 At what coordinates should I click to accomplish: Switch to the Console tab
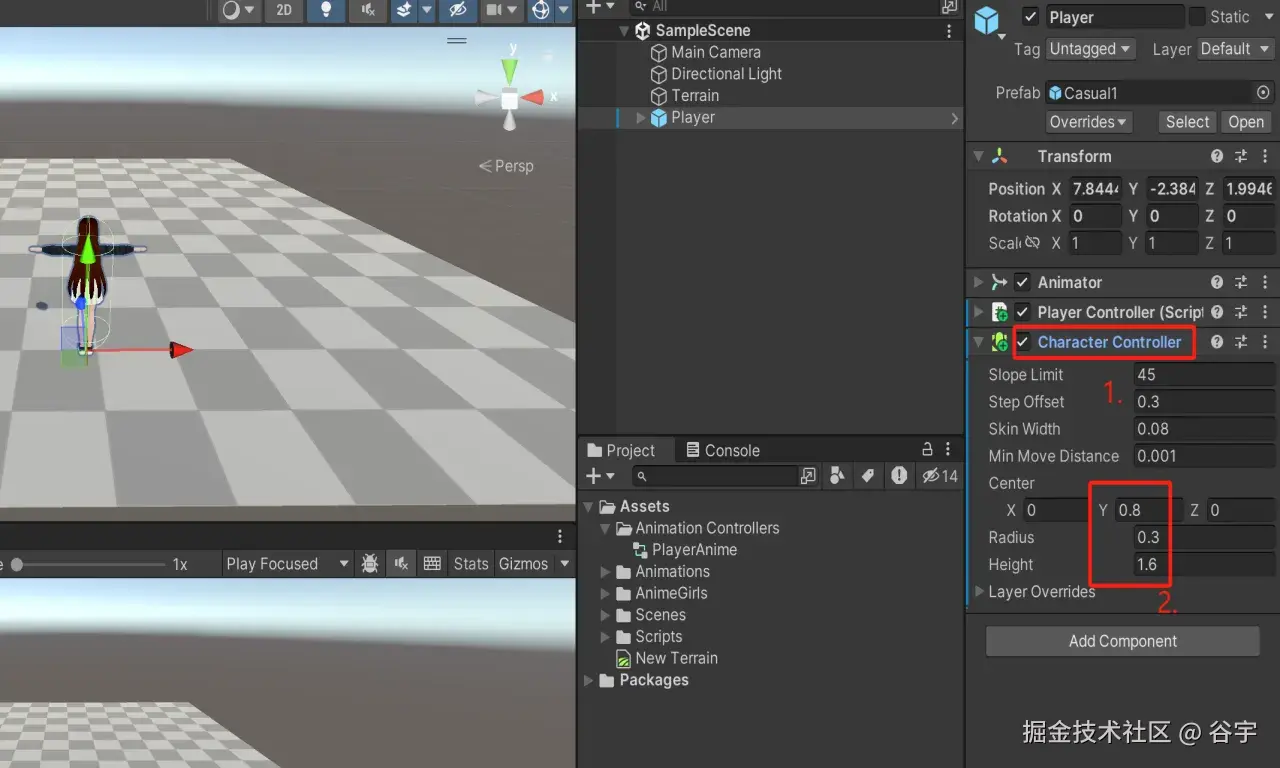pyautogui.click(x=722, y=451)
